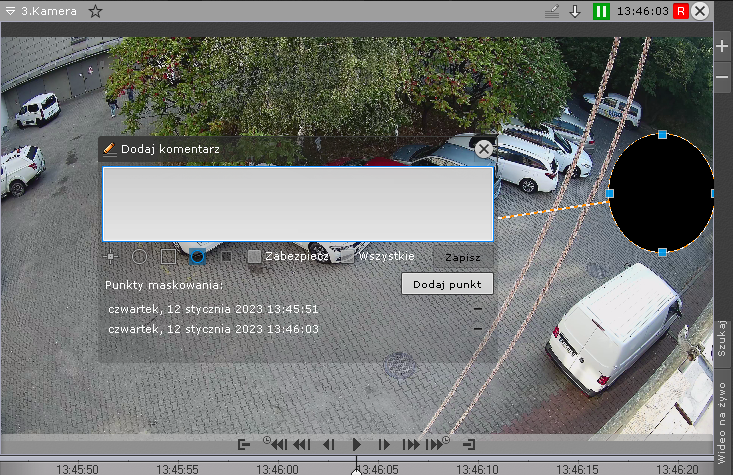Zoom out with the minus button

pyautogui.click(x=723, y=77)
